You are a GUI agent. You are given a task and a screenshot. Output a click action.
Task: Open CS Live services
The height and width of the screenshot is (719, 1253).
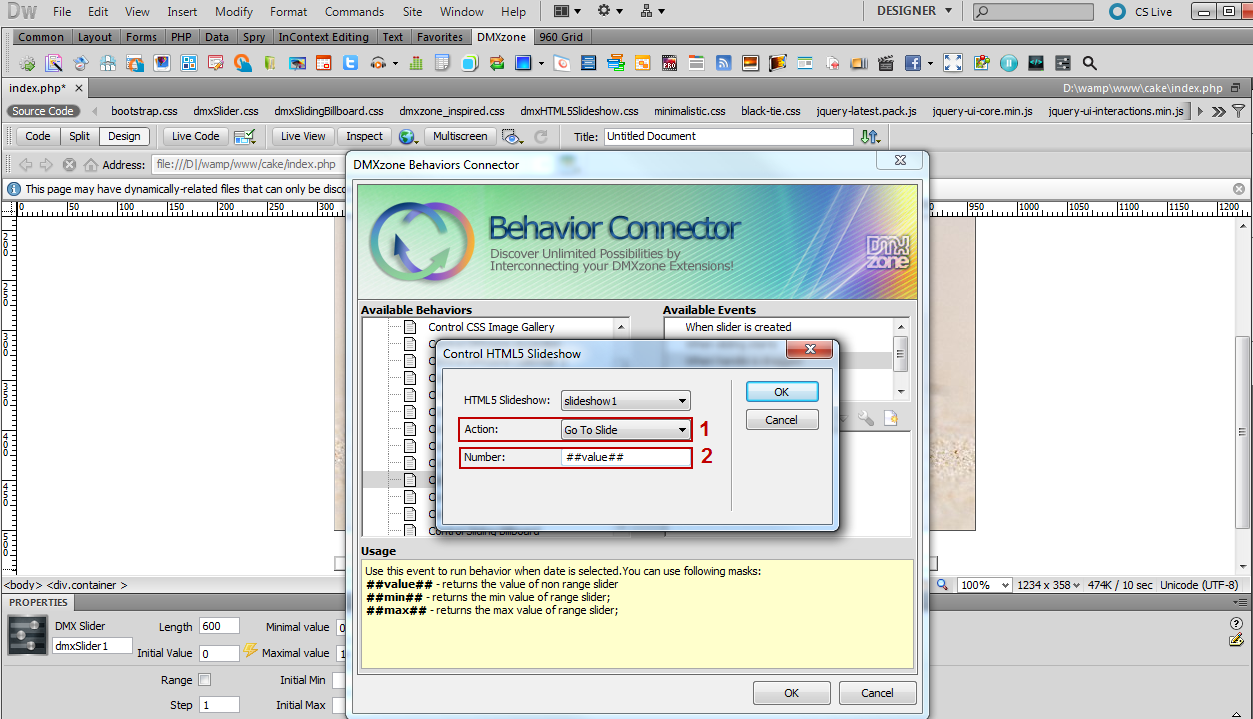point(1140,12)
